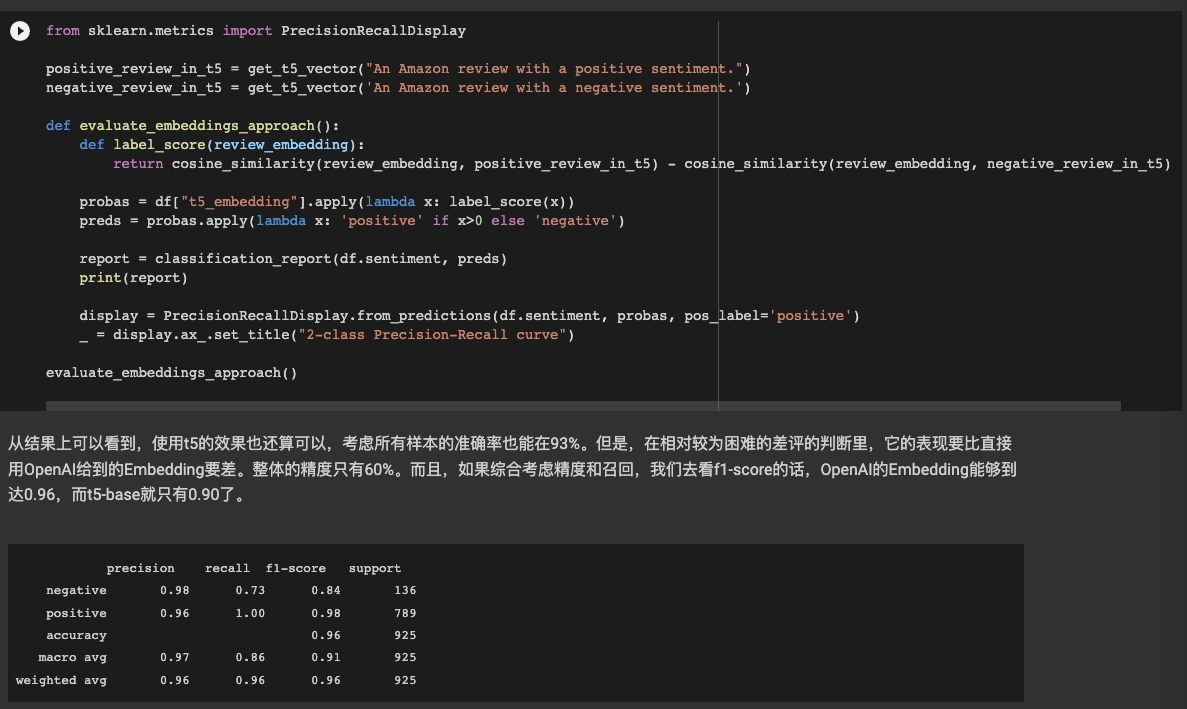Image resolution: width=1187 pixels, height=709 pixels.
Task: Click the classification report header row
Action: tap(254, 568)
